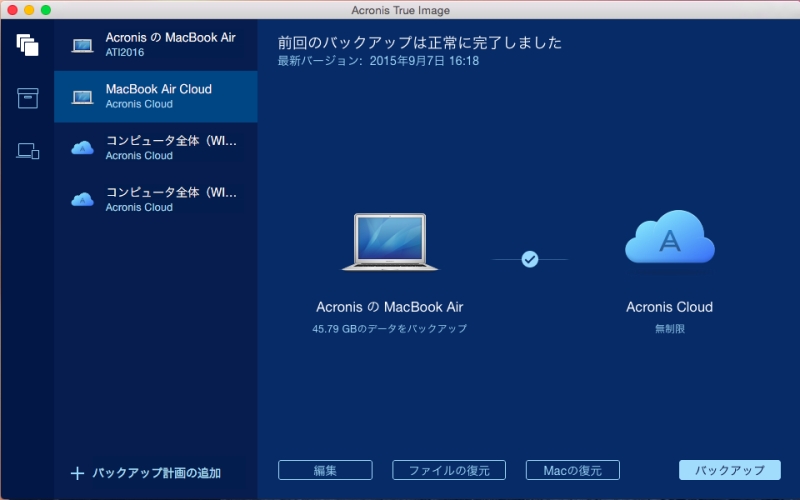Click the checkmark status icon between source and destination

[x=530, y=259]
